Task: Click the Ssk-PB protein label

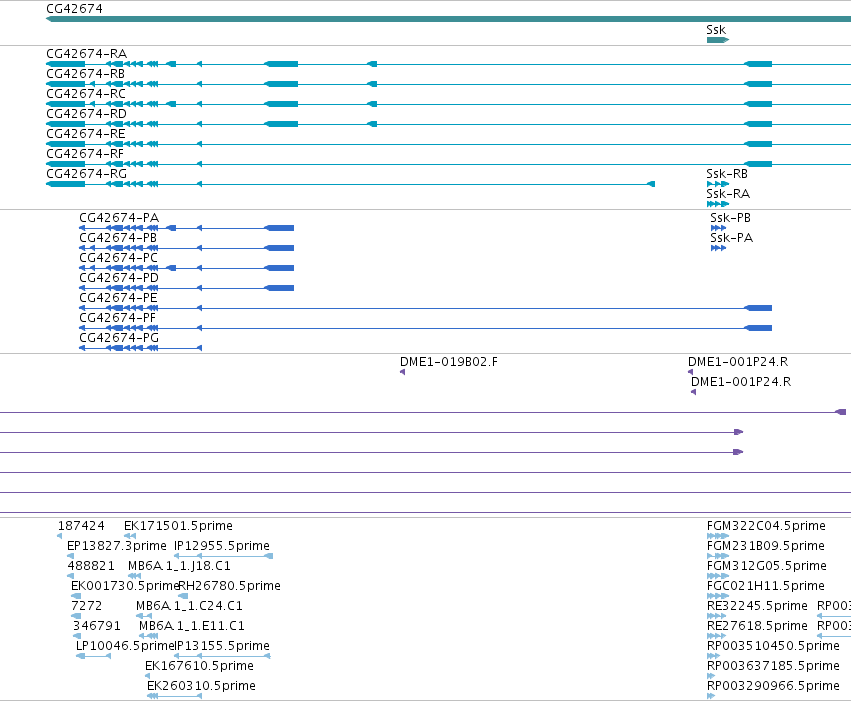Action: coord(731,218)
